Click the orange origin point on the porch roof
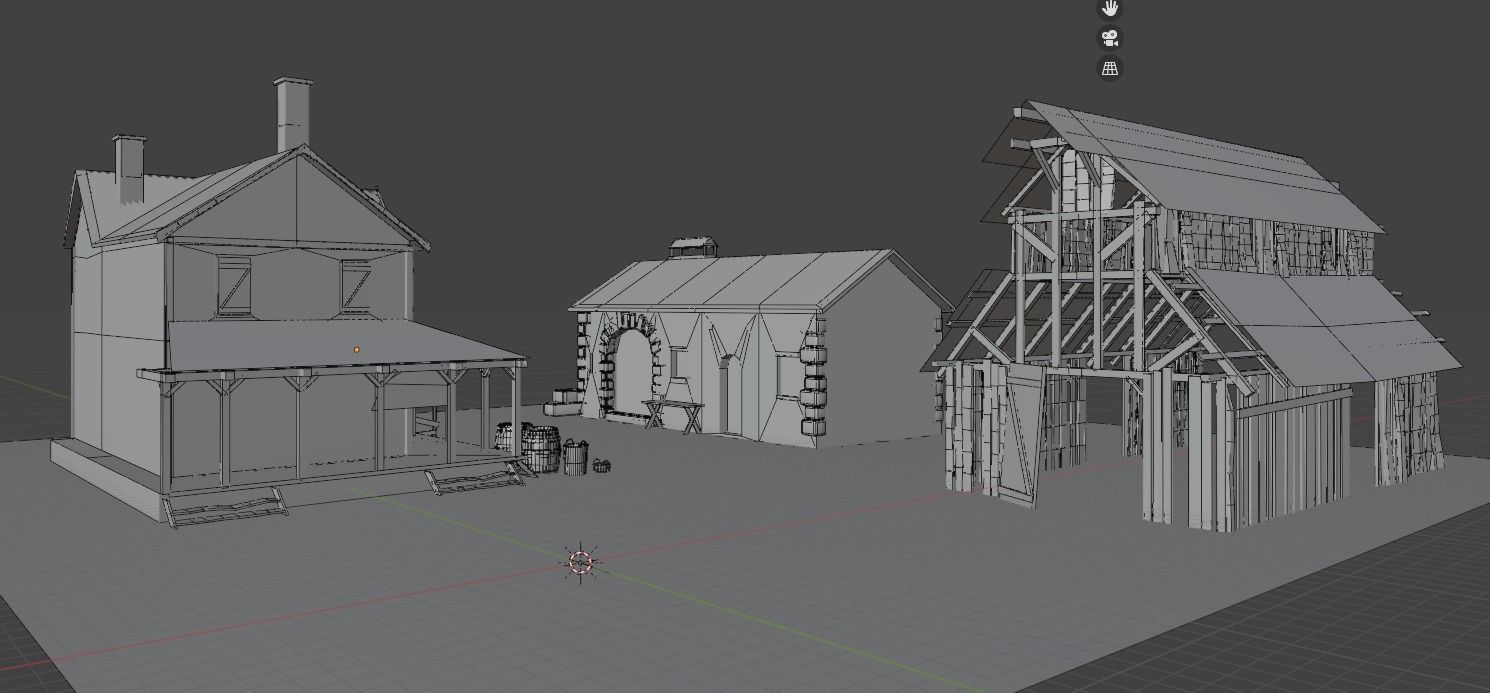Image resolution: width=1490 pixels, height=693 pixels. [356, 349]
